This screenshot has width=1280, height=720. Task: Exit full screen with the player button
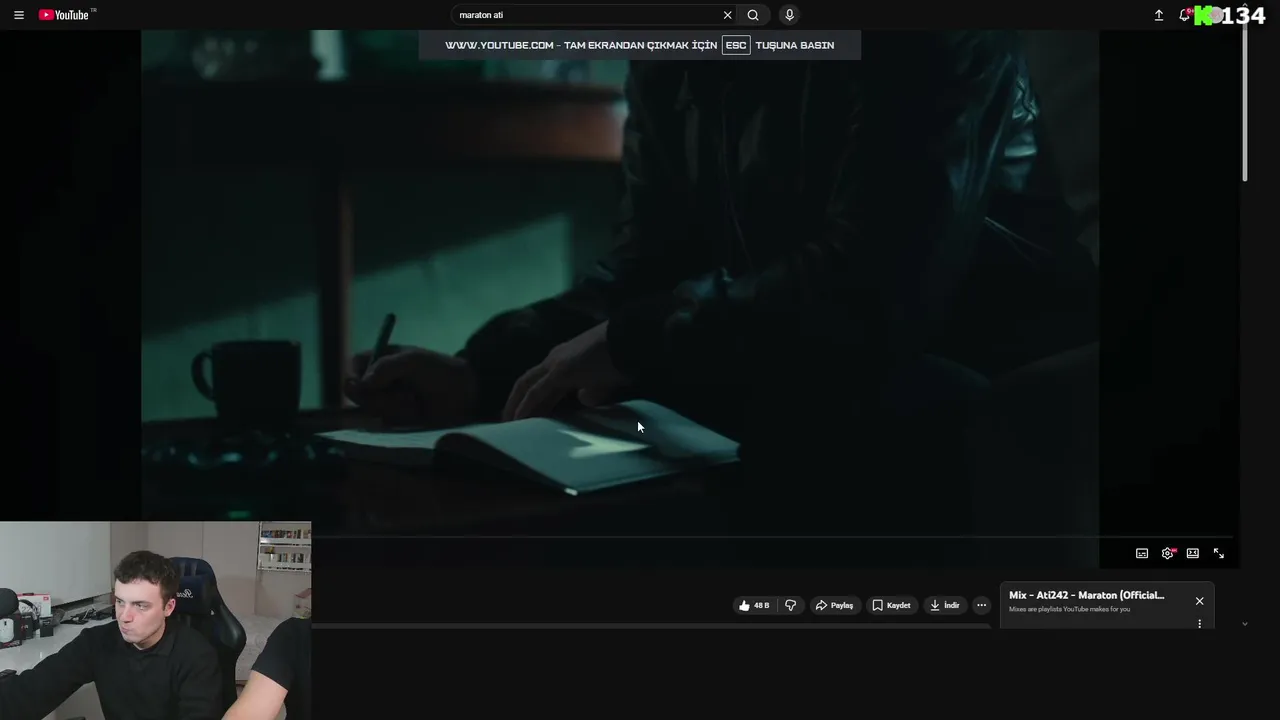click(x=1218, y=553)
